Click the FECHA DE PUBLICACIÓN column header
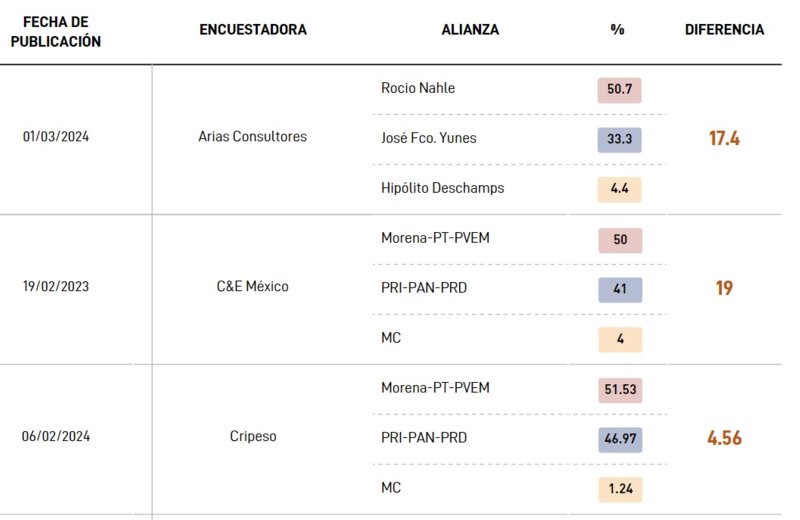The height and width of the screenshot is (520, 800). [x=56, y=32]
